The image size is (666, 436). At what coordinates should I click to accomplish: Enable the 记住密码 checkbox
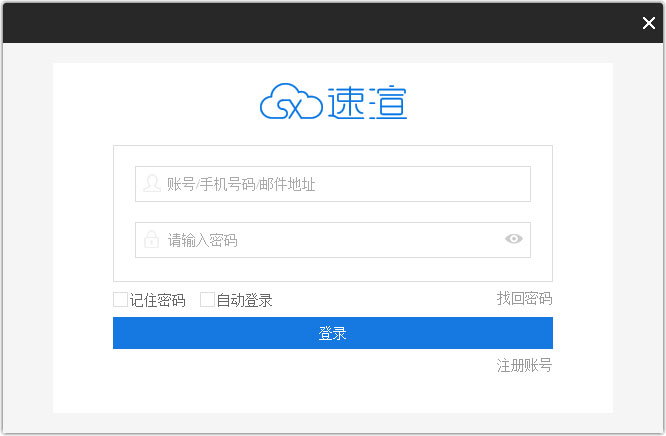coord(120,299)
